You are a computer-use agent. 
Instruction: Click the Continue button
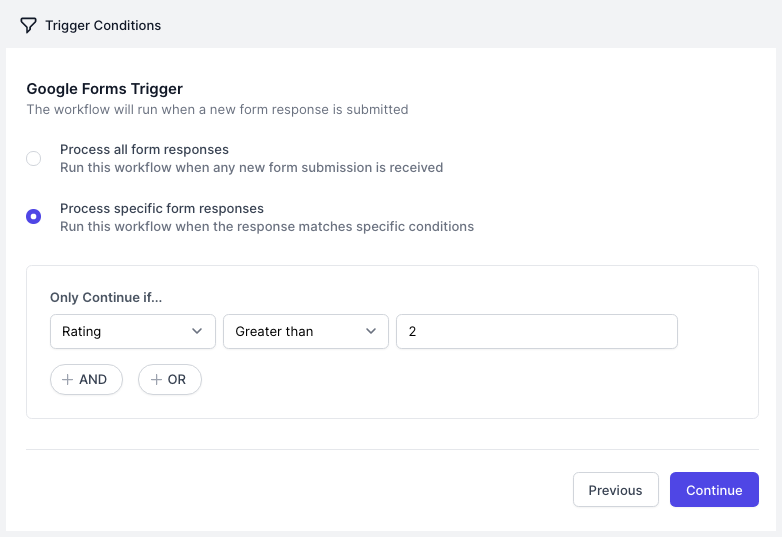pos(714,490)
